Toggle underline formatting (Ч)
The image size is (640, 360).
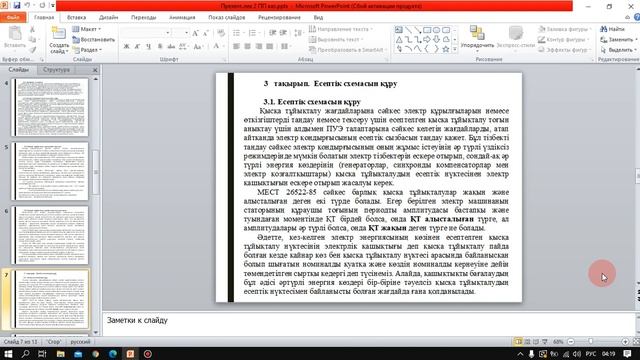tap(149, 47)
